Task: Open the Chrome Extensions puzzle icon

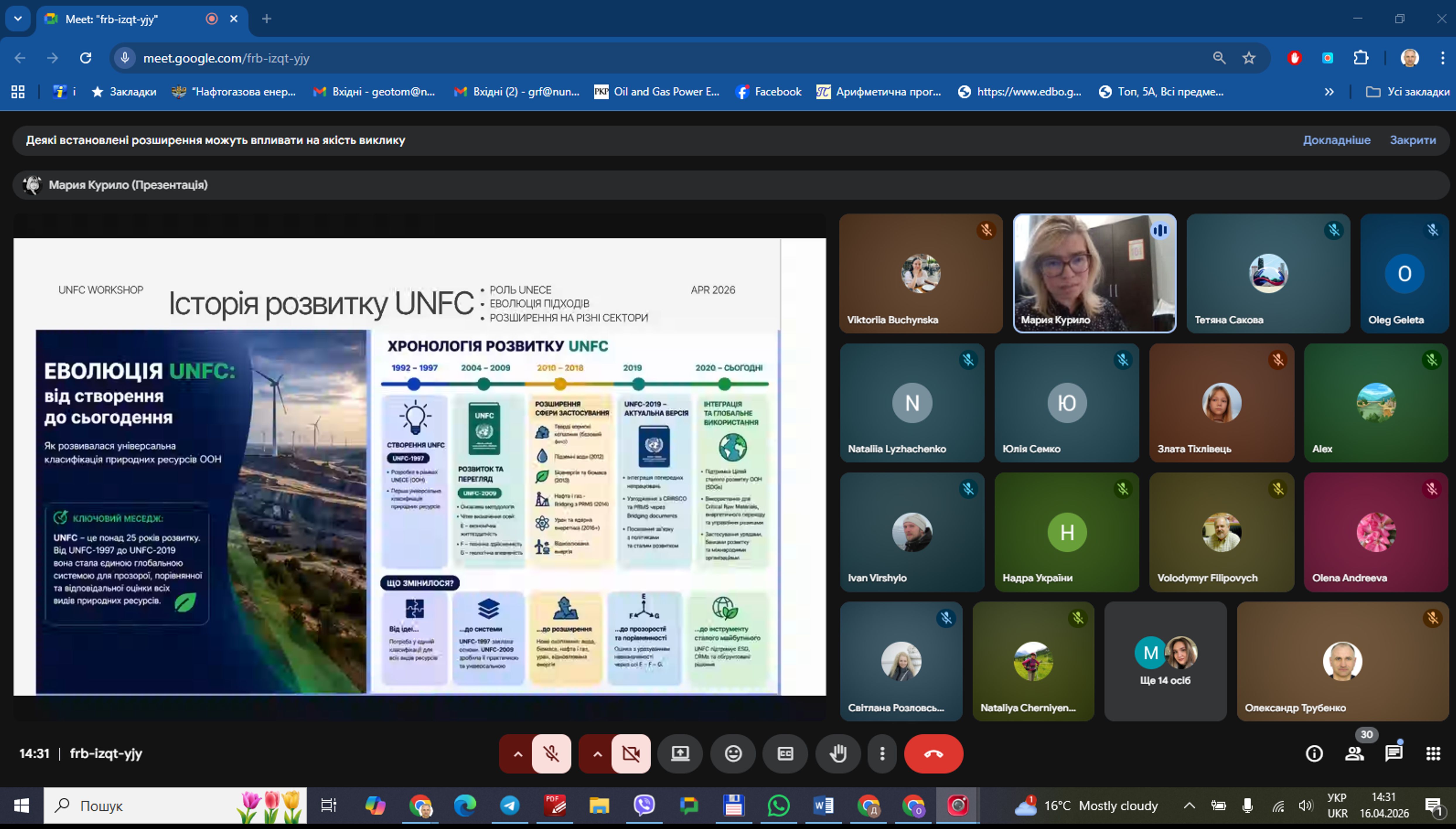Action: (x=1361, y=58)
